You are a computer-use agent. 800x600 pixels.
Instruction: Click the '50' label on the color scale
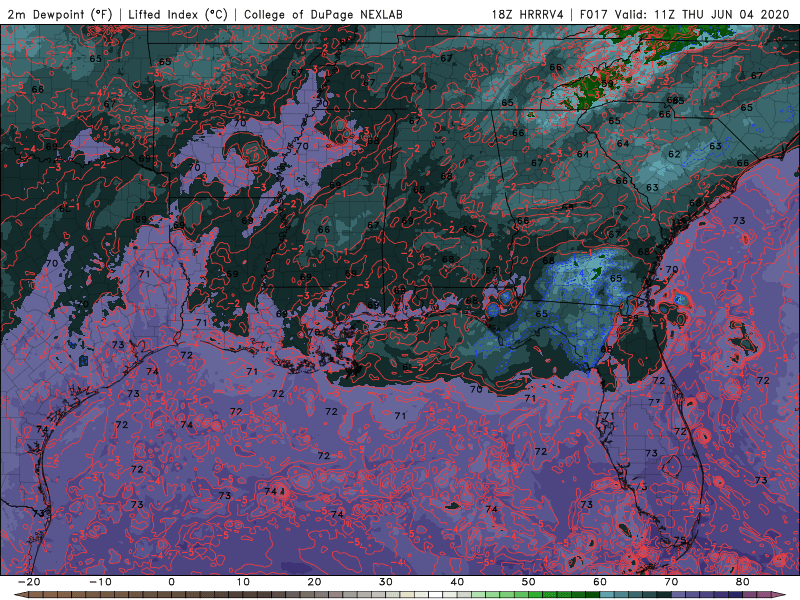click(x=529, y=582)
